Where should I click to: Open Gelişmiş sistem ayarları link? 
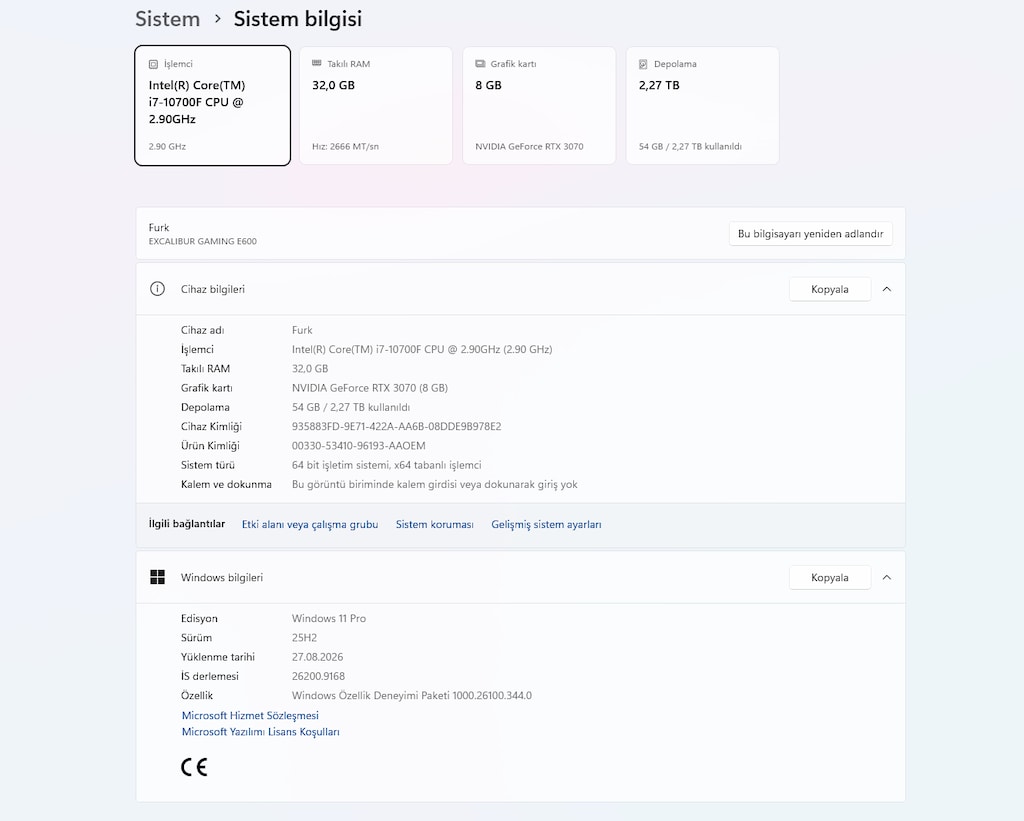[547, 524]
